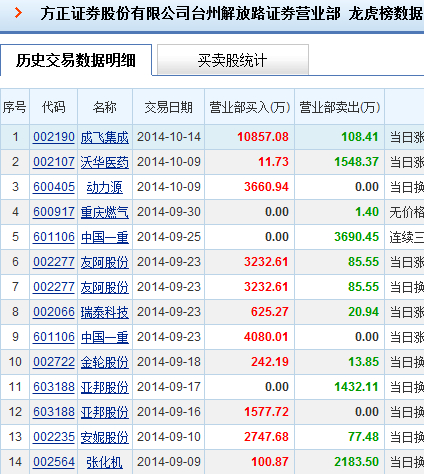
Task: Click the orange arrow beside the page title
Action: pyautogui.click(x=18, y=13)
